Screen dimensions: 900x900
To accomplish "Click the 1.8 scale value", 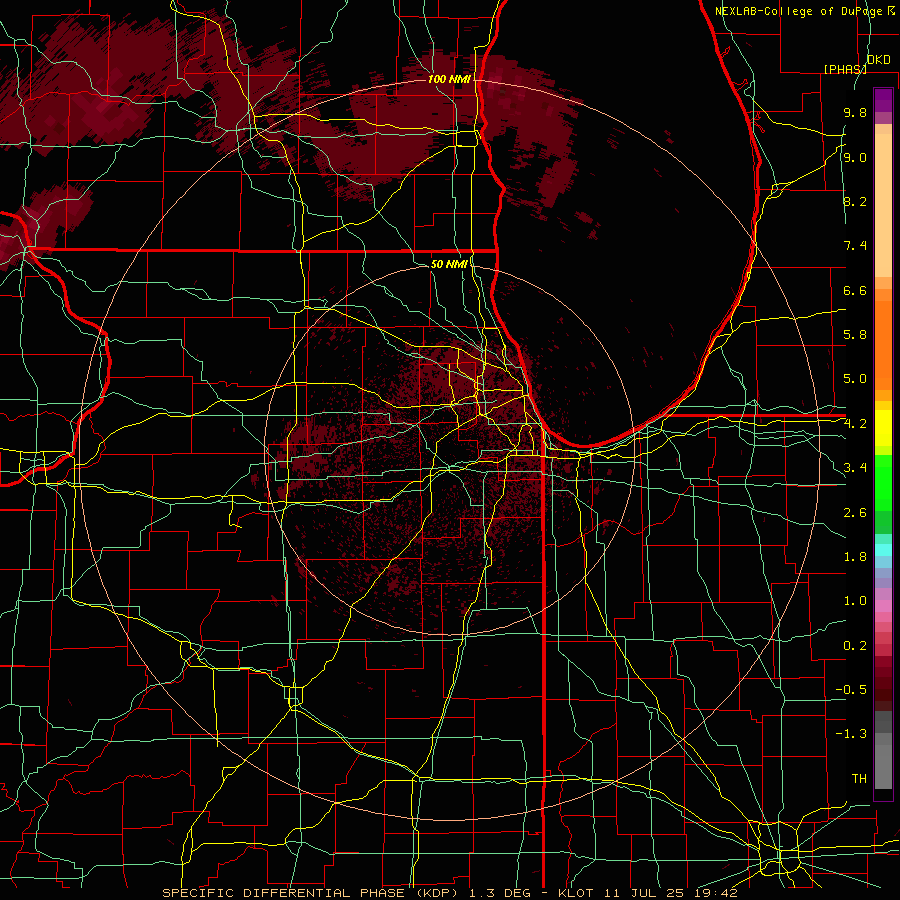I will (855, 557).
